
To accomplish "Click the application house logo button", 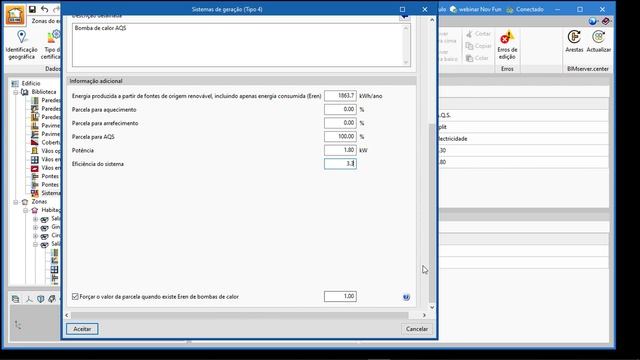I will click(x=15, y=15).
